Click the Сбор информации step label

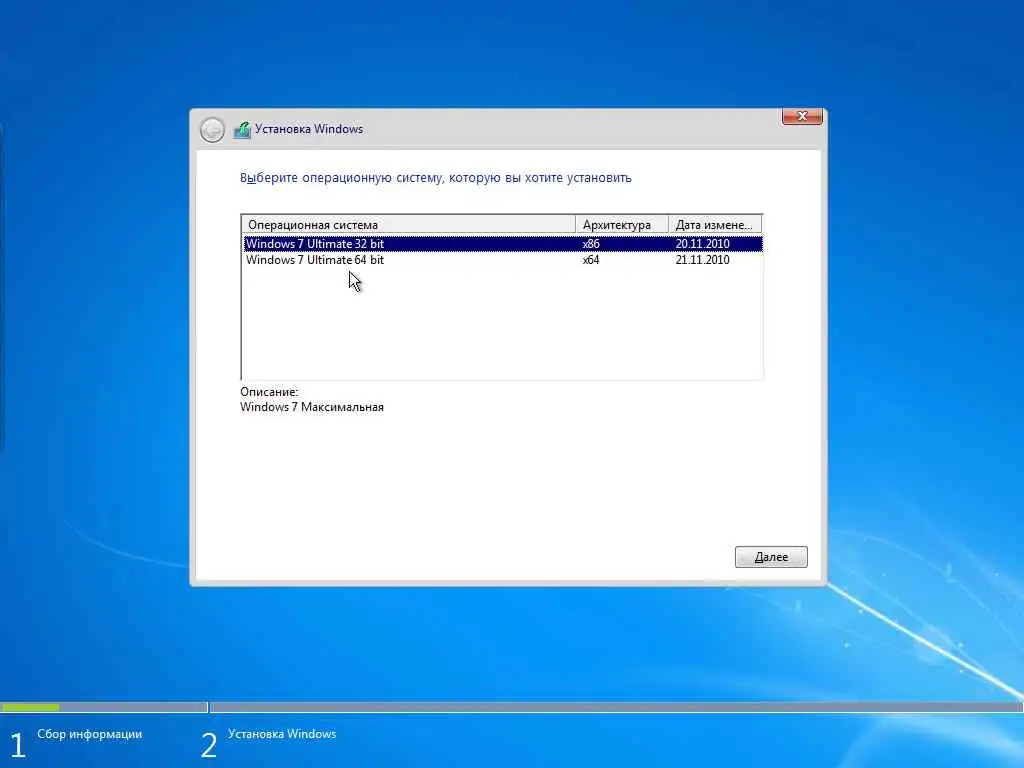89,734
